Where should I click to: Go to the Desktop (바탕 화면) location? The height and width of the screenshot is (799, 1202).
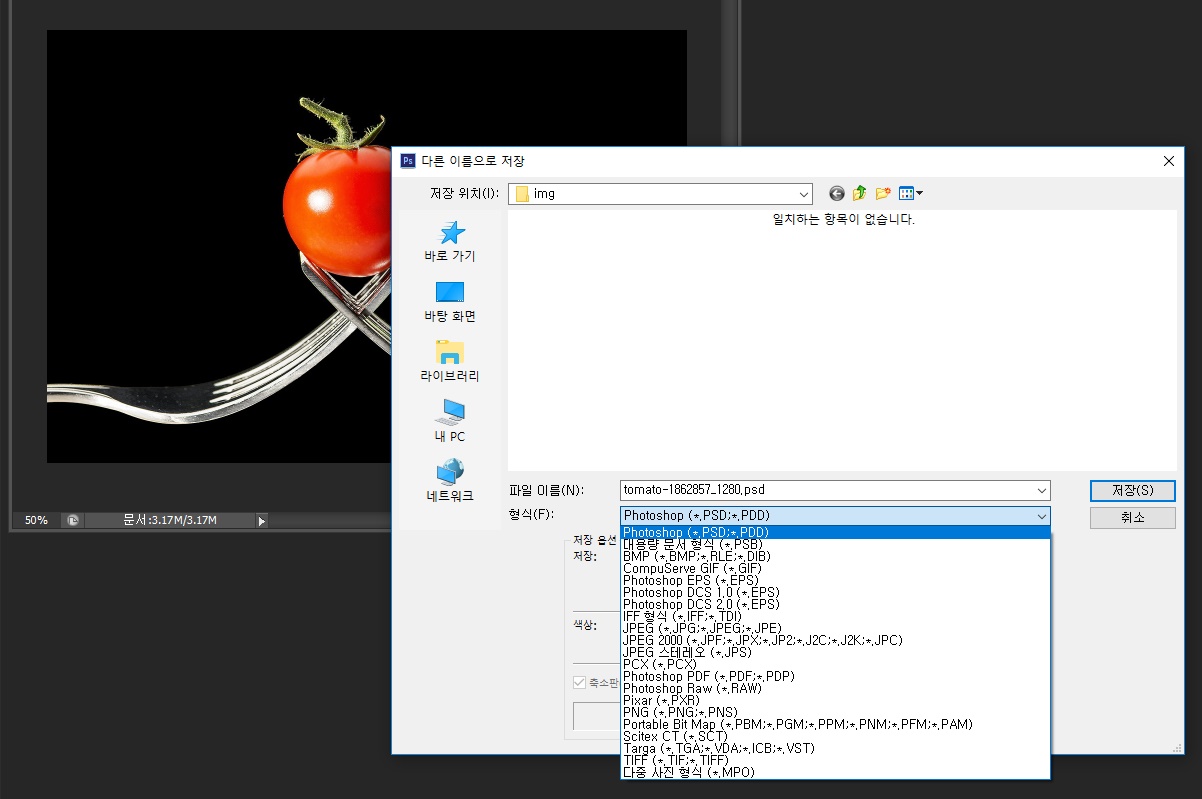click(x=450, y=301)
